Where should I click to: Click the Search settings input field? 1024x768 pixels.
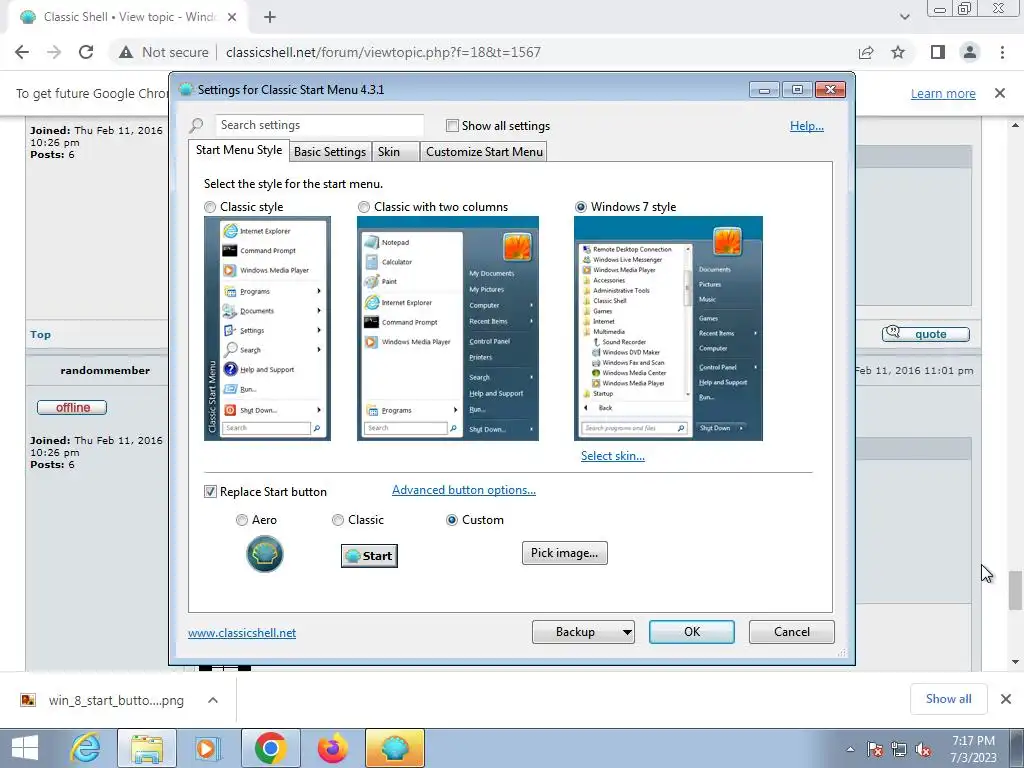click(319, 125)
